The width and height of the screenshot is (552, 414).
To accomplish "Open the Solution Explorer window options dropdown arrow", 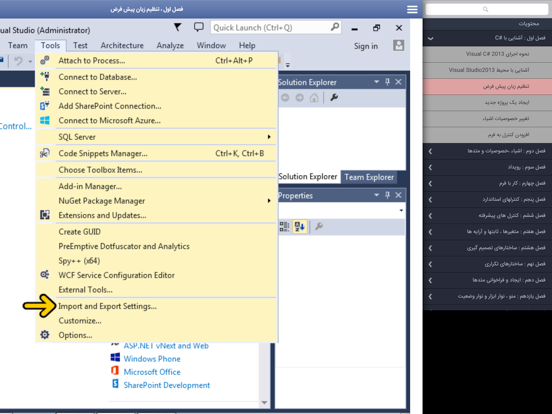I will coord(376,82).
